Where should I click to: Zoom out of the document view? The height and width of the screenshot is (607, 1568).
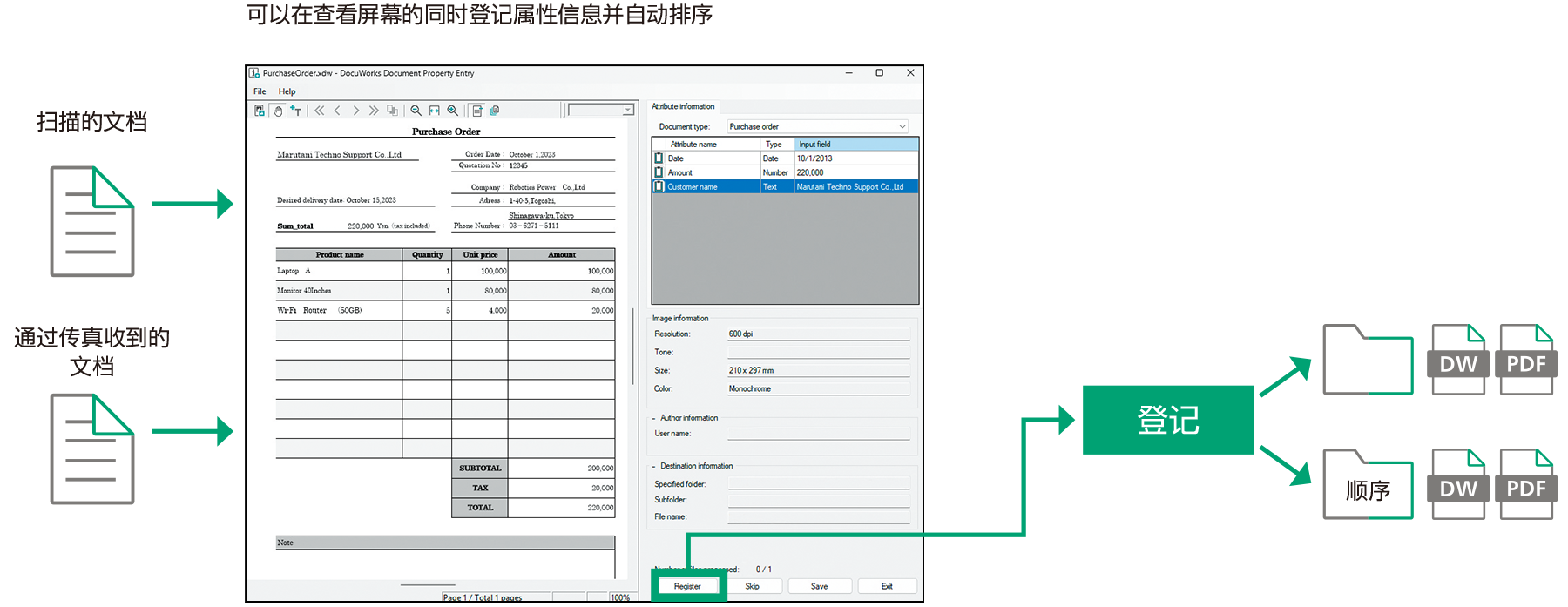point(416,111)
